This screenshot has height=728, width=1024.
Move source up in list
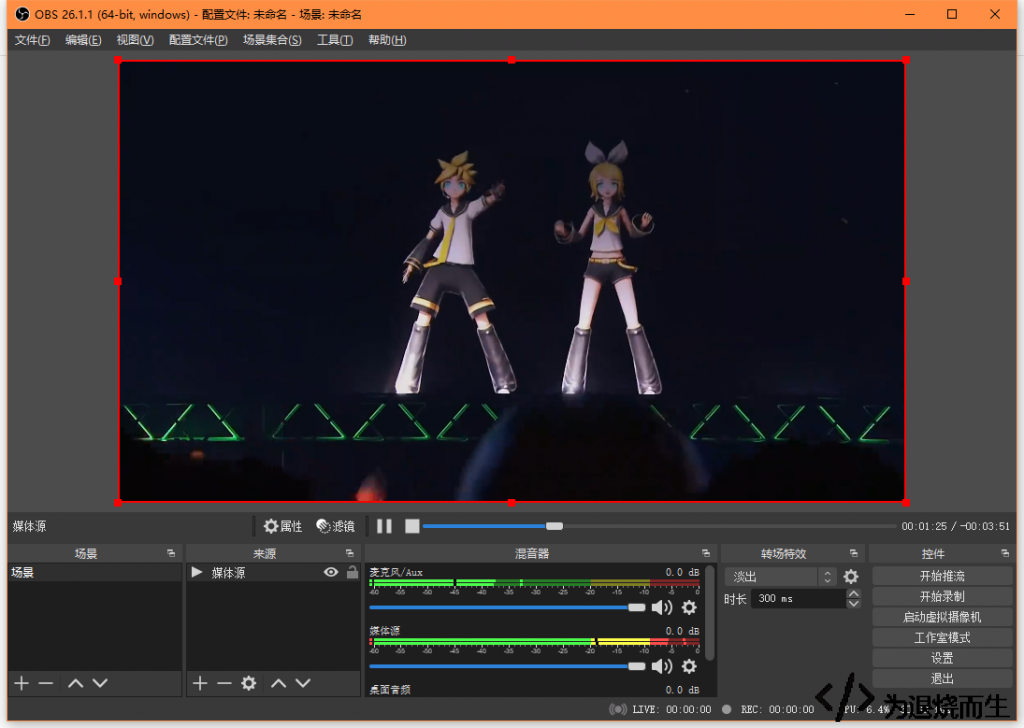(x=279, y=684)
